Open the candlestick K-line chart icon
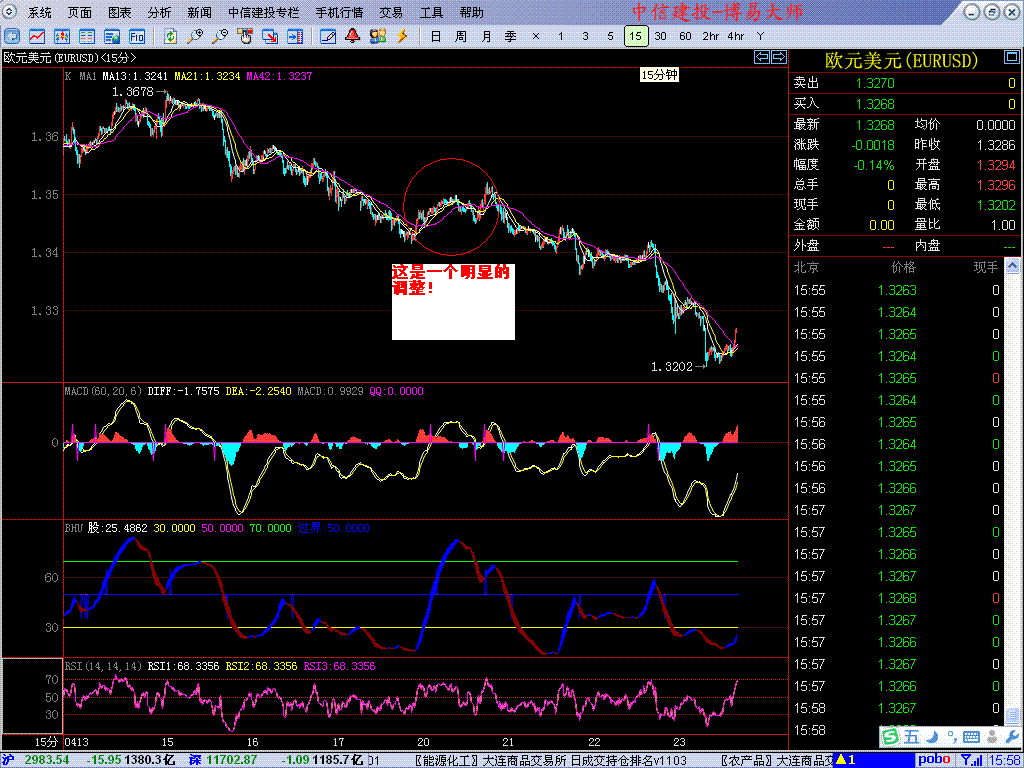The image size is (1024, 768). coord(62,37)
